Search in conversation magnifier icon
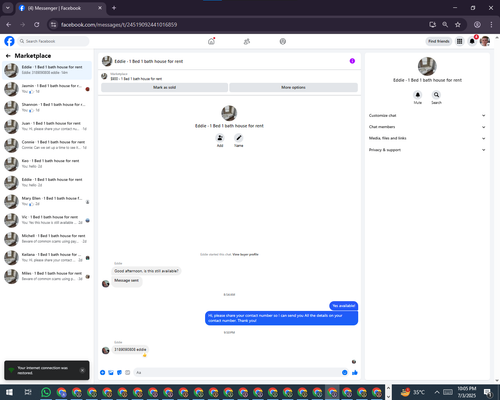 [436, 95]
